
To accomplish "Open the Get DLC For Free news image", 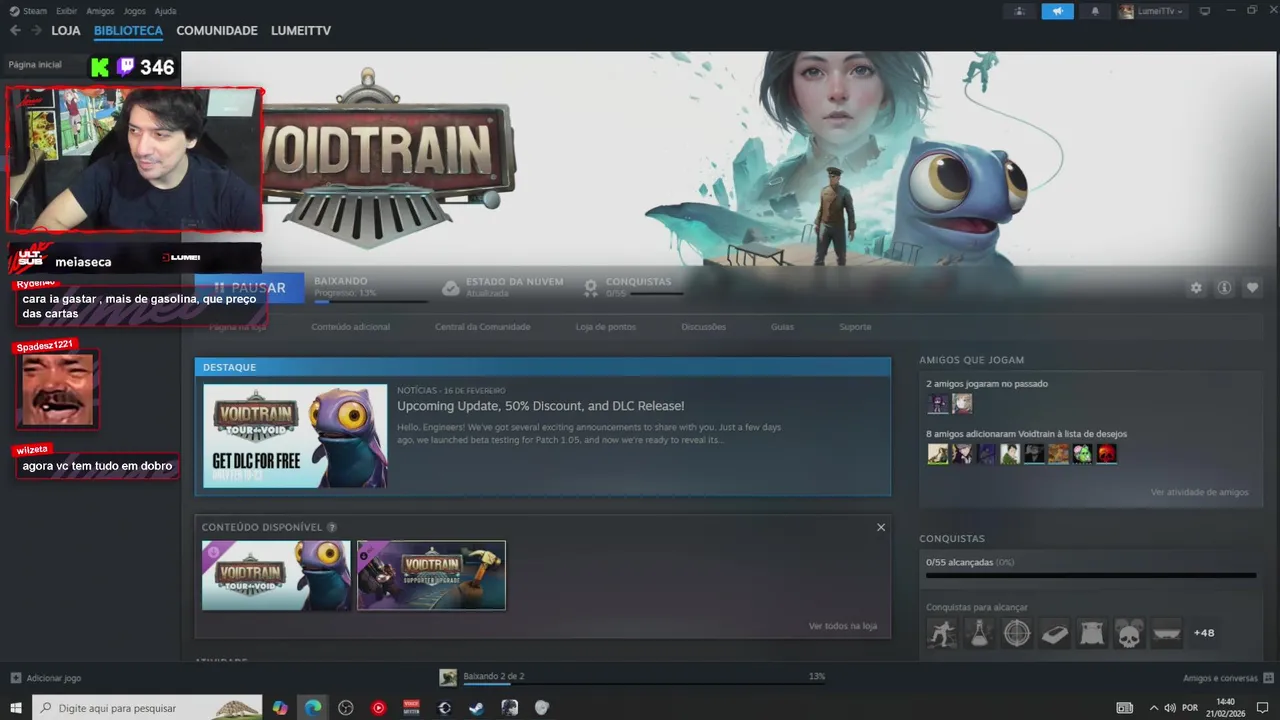I will [x=295, y=436].
